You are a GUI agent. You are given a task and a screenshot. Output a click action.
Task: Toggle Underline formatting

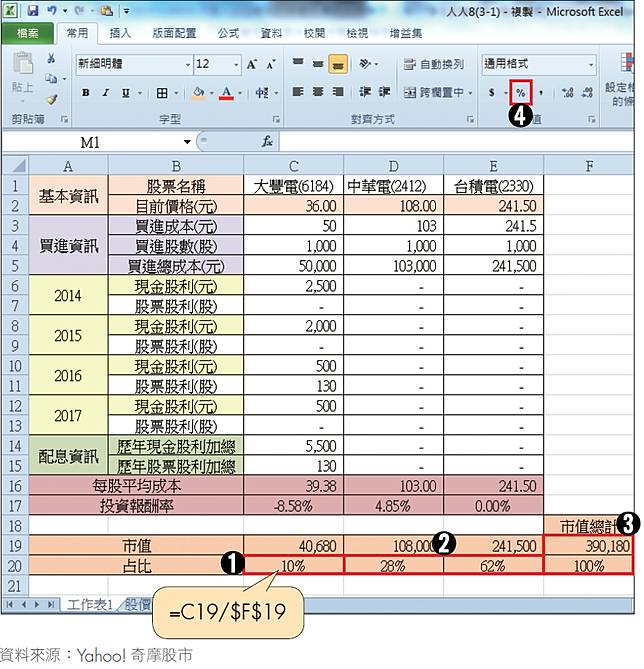tap(125, 93)
